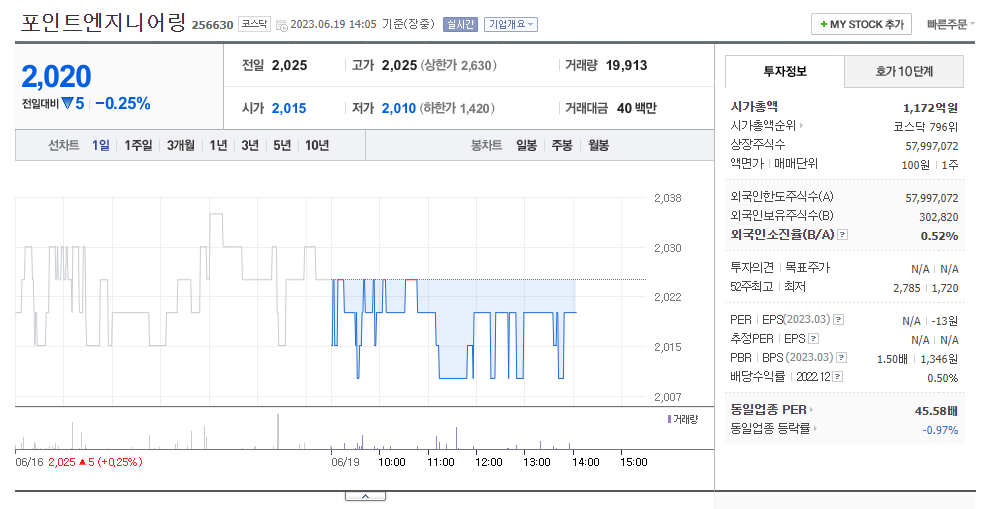Click the 14:00 time label on chart axis

[585, 462]
